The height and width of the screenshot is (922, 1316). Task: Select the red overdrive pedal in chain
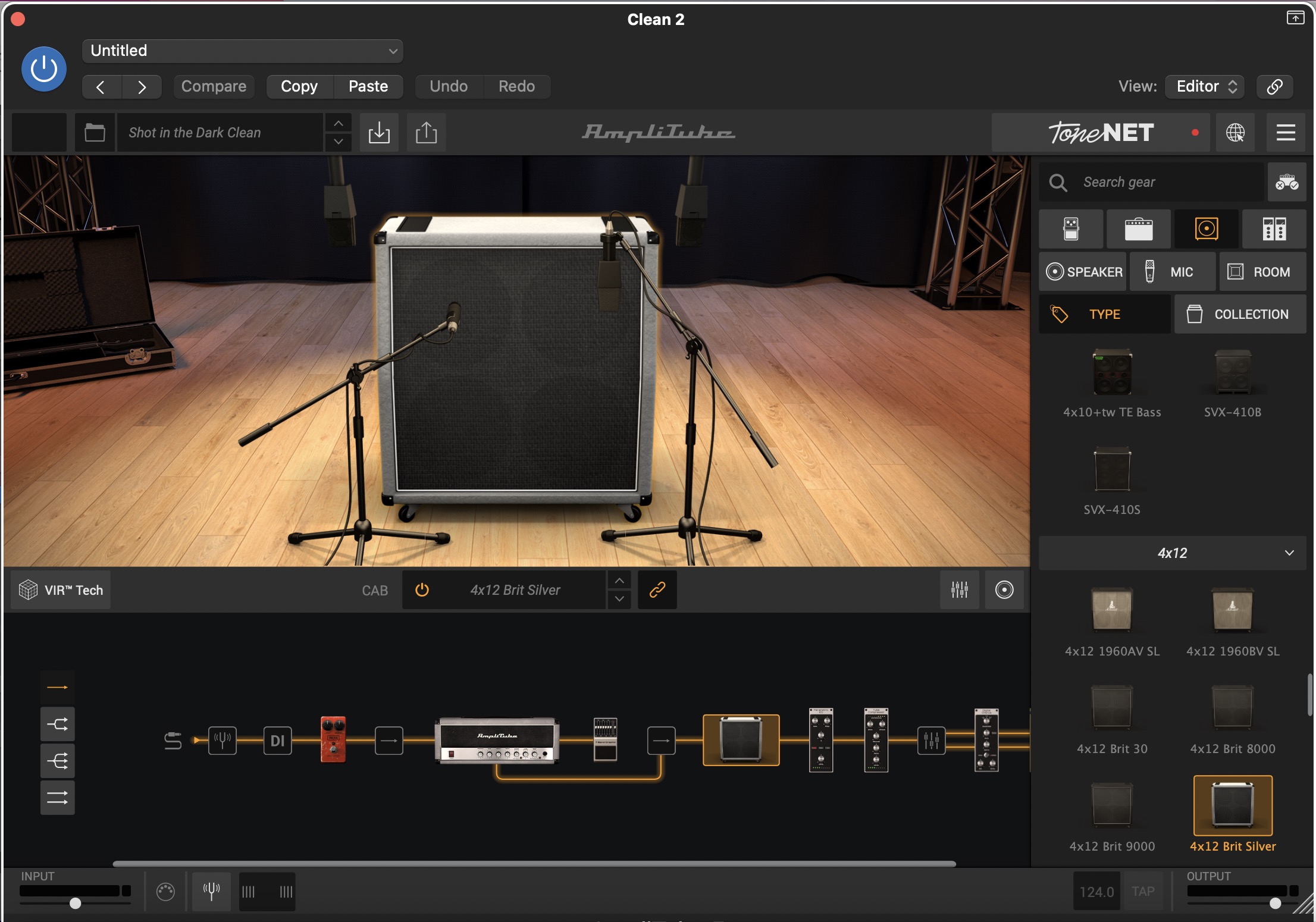point(333,739)
